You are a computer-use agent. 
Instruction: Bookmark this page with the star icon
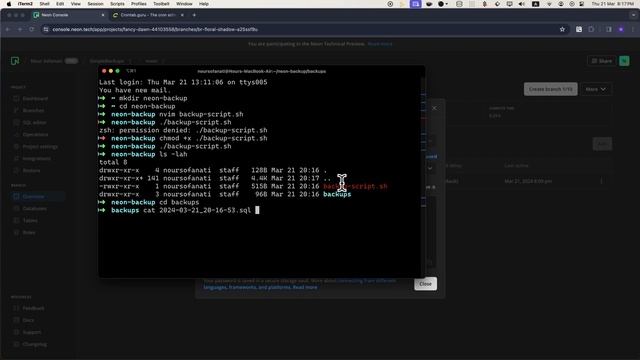pos(562,29)
